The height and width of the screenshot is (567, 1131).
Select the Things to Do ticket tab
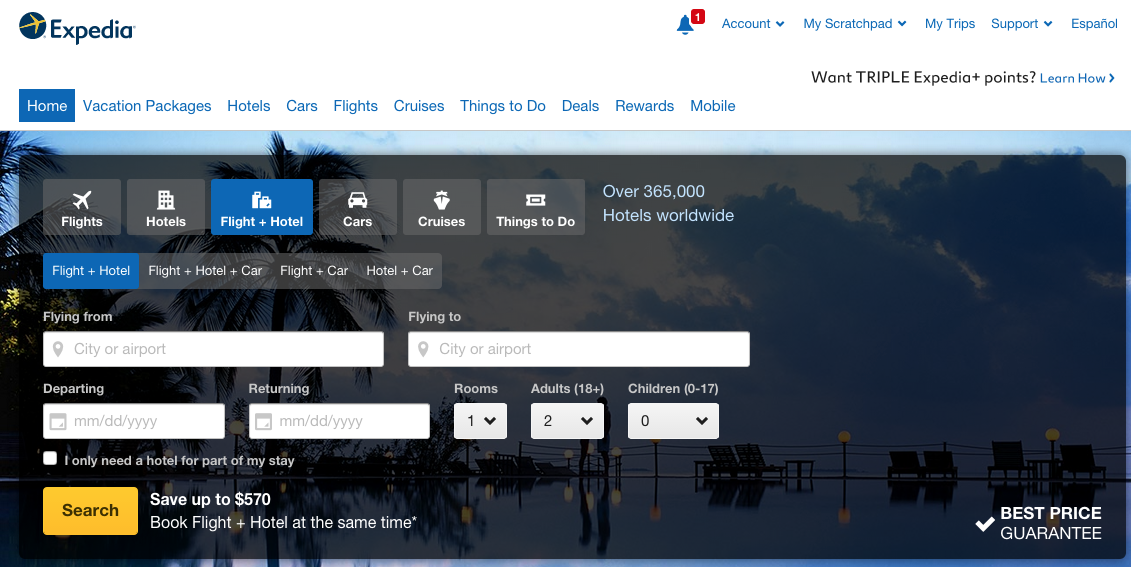tap(536, 207)
